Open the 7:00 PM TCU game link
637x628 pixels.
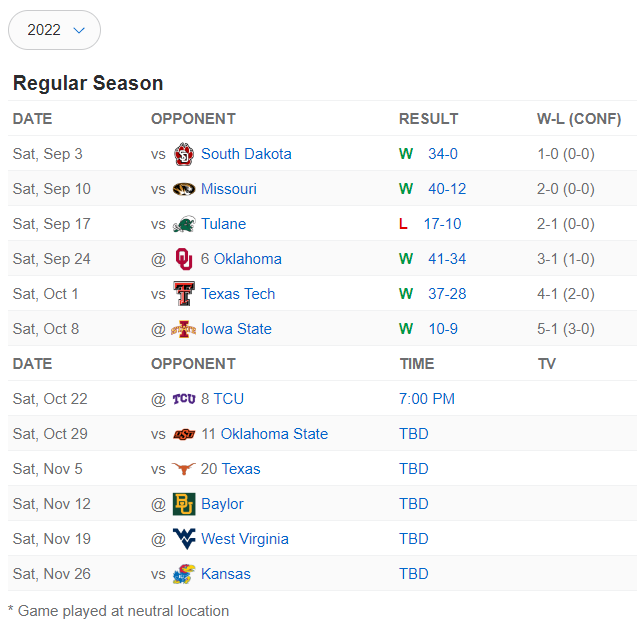point(427,399)
